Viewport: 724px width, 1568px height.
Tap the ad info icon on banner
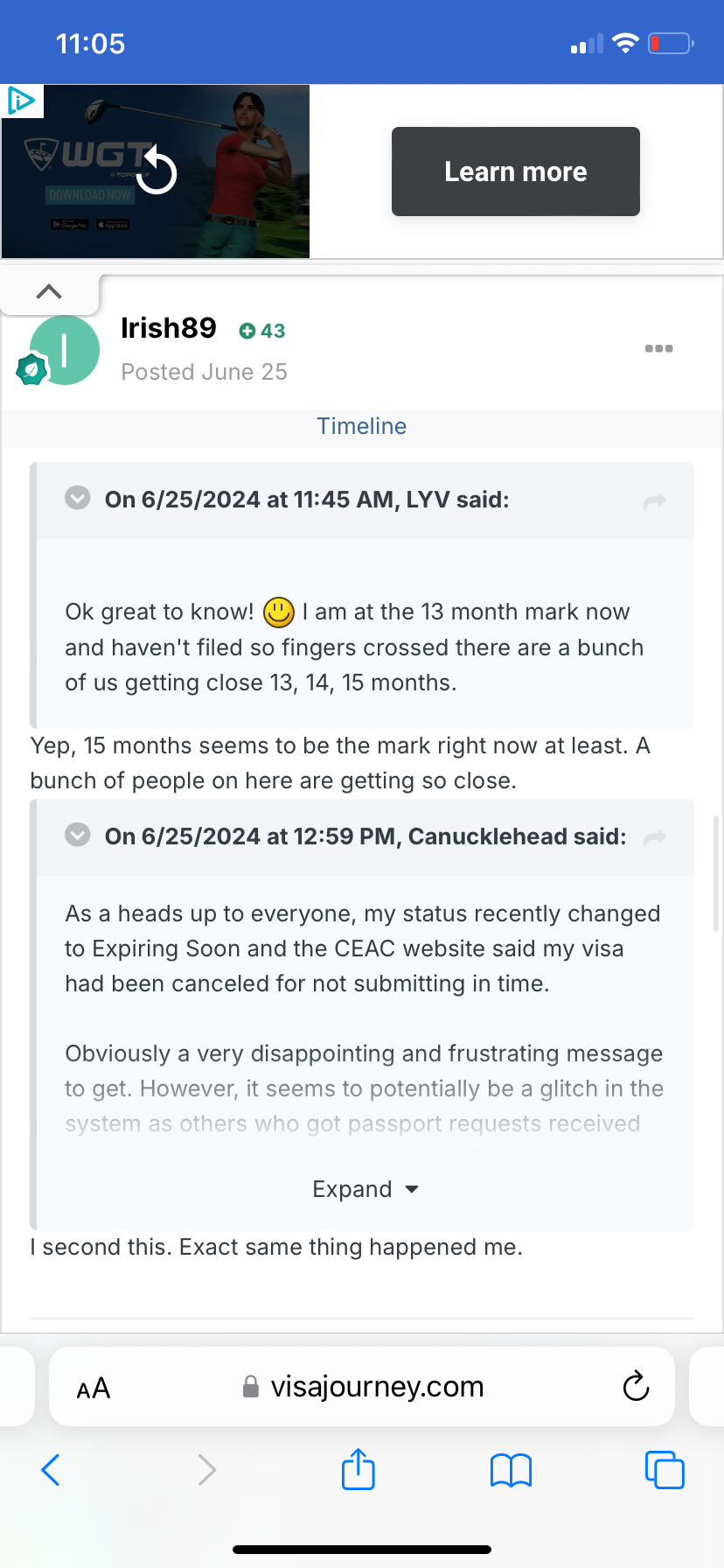pyautogui.click(x=21, y=101)
